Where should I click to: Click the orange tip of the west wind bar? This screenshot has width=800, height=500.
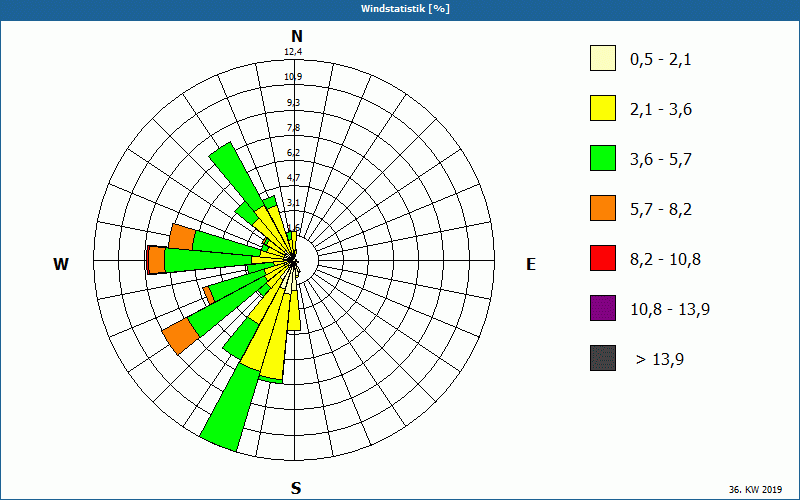(x=156, y=260)
